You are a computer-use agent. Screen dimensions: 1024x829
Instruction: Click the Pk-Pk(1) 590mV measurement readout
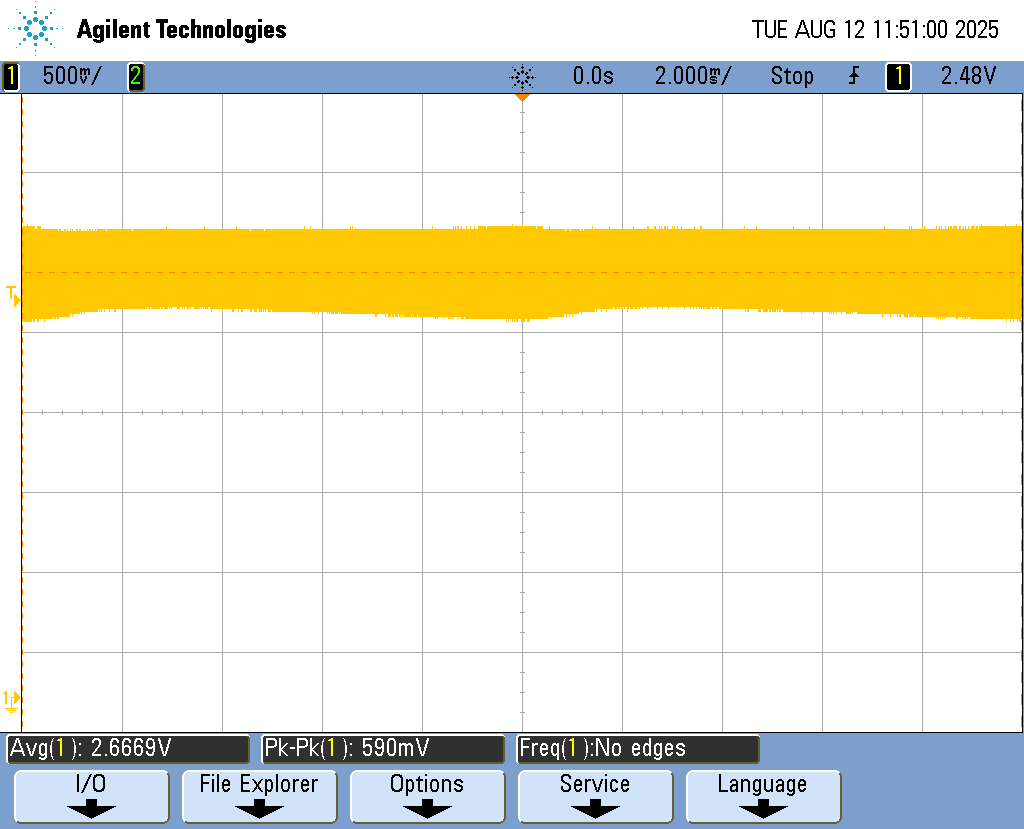382,748
